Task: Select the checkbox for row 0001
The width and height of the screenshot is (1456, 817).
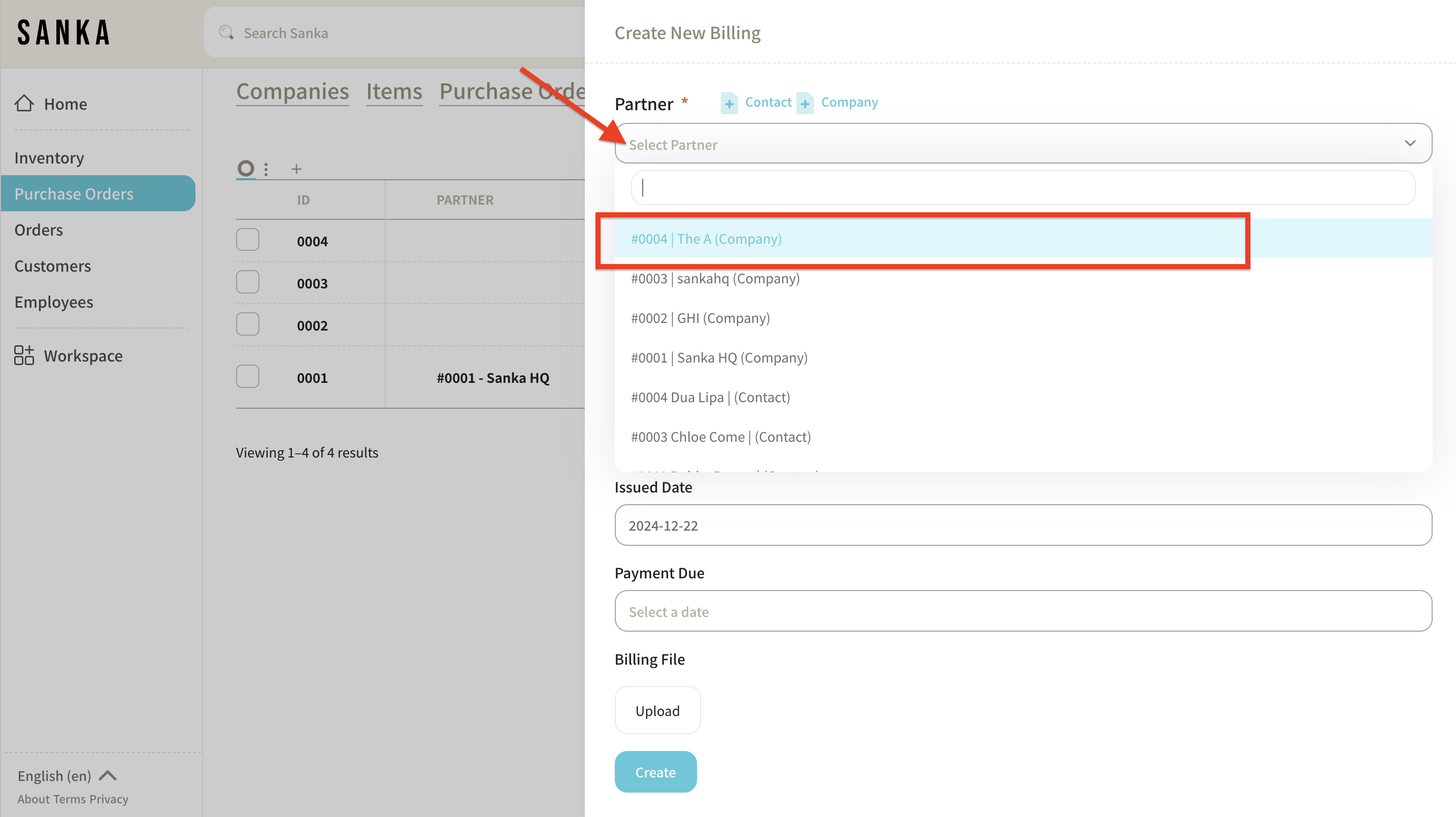Action: click(x=248, y=377)
